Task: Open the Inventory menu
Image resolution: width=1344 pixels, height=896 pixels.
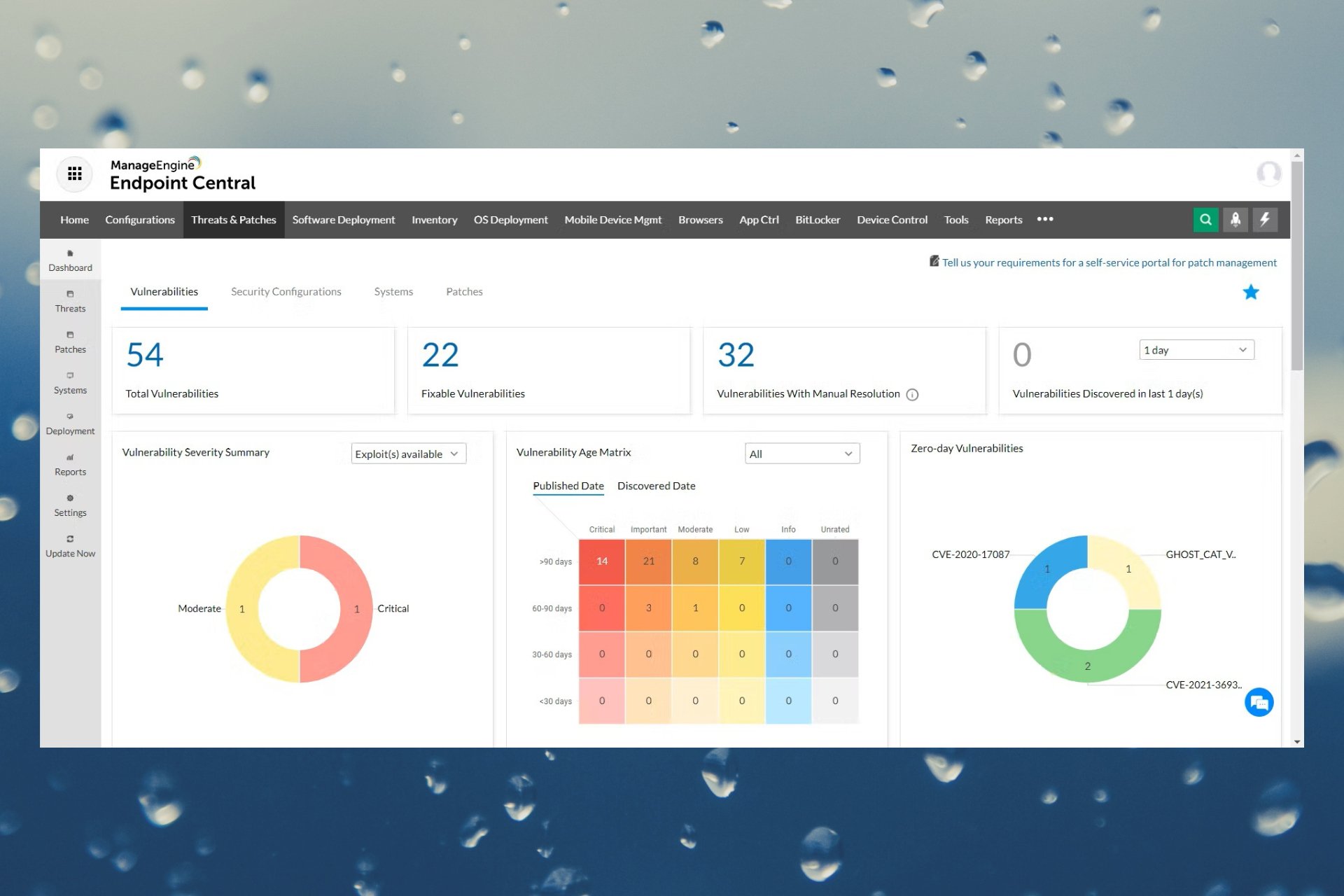Action: [434, 220]
